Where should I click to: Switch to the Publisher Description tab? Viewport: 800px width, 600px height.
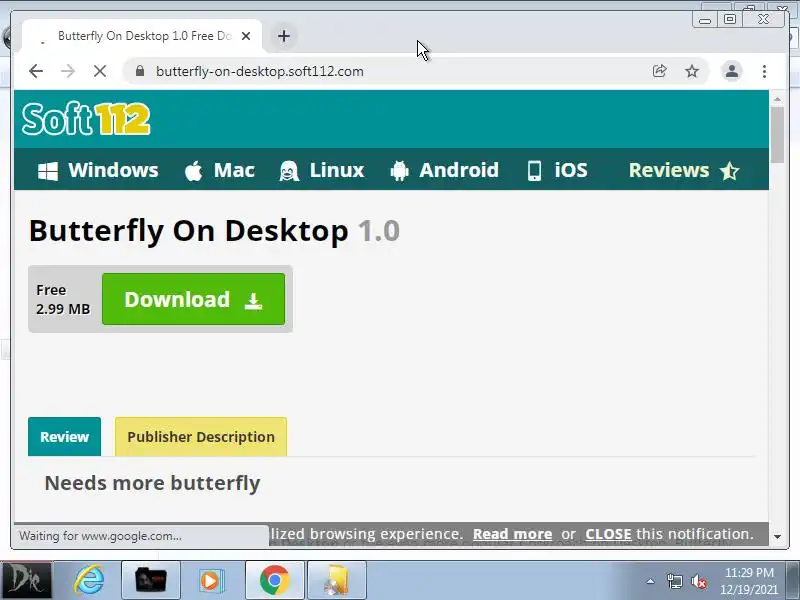[201, 437]
